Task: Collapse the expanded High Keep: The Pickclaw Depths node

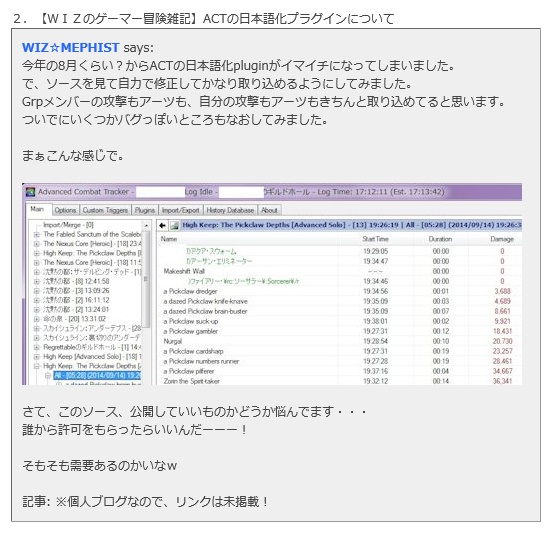Action: pos(36,366)
